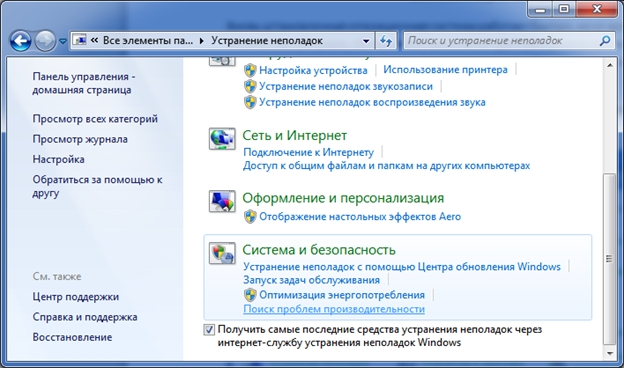Viewport: 624px width, 368px height.
Task: Click the scrollbar down arrow
Action: [x=610, y=353]
